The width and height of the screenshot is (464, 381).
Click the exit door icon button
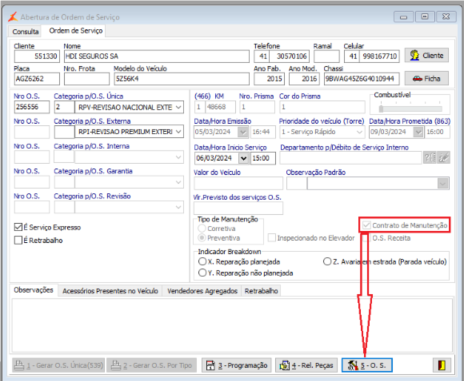coord(442,365)
